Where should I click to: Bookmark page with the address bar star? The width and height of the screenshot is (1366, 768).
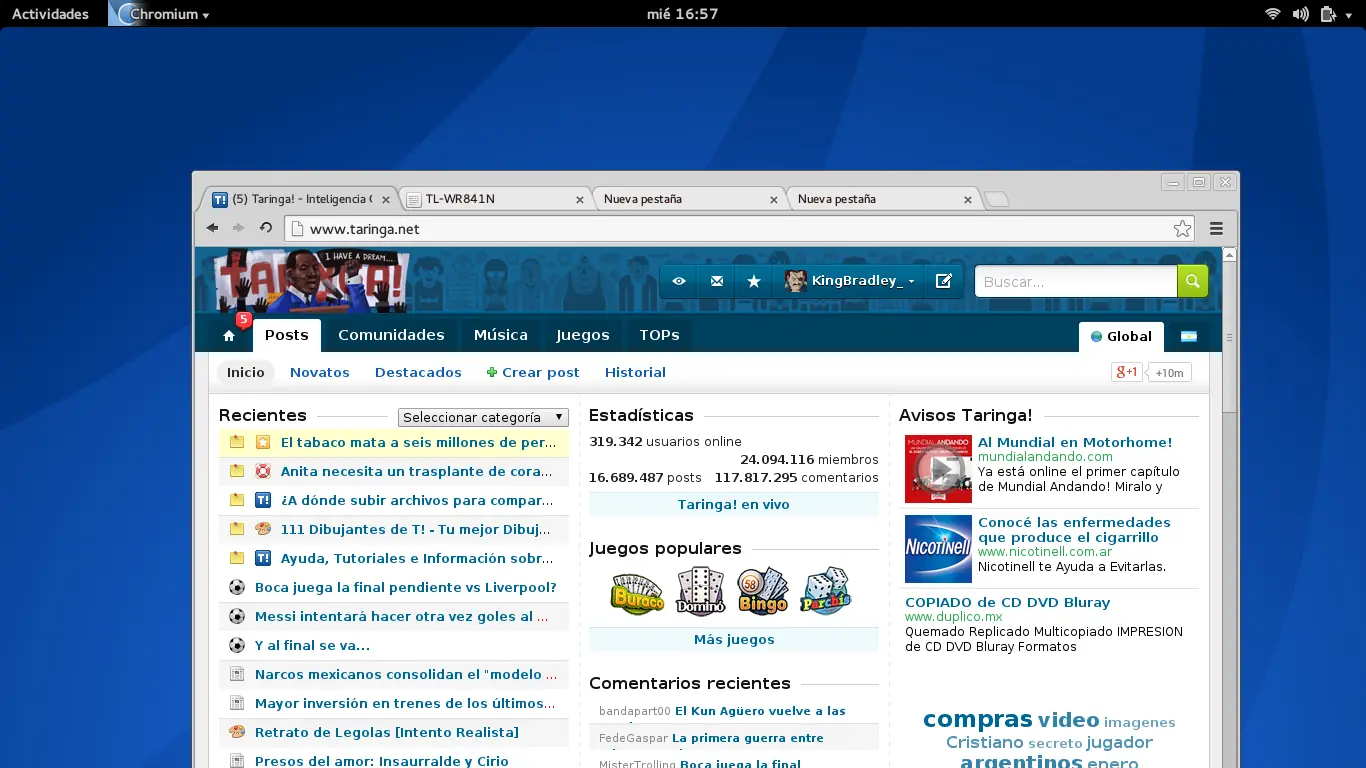(1182, 229)
